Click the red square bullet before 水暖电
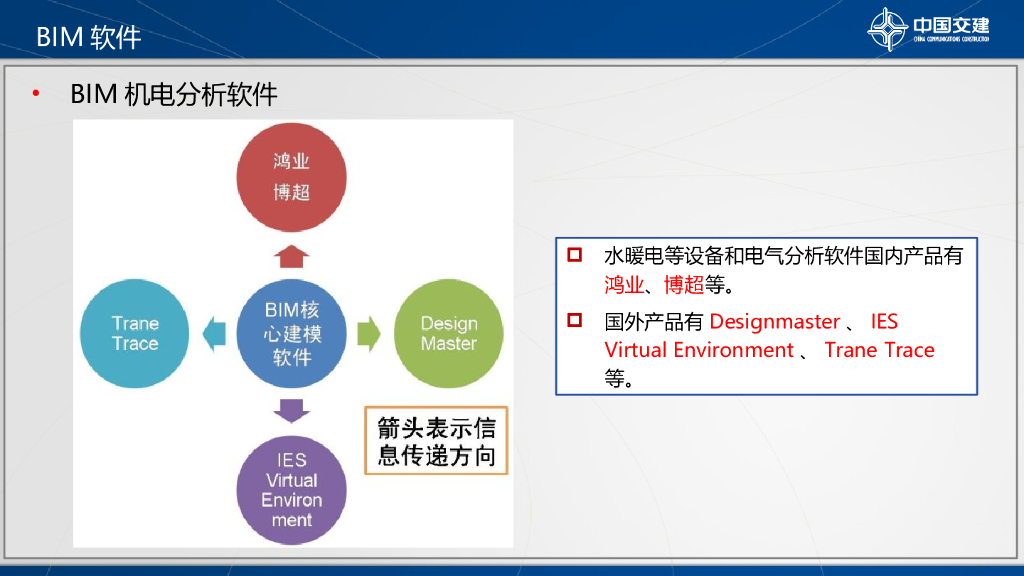1024x576 pixels. 575,255
